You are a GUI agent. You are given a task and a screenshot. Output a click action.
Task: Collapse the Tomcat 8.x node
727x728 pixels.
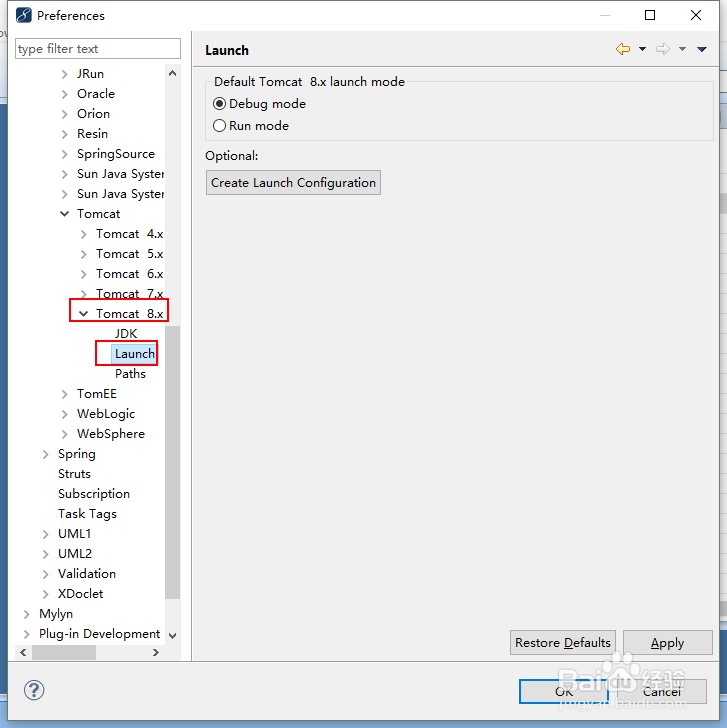84,314
